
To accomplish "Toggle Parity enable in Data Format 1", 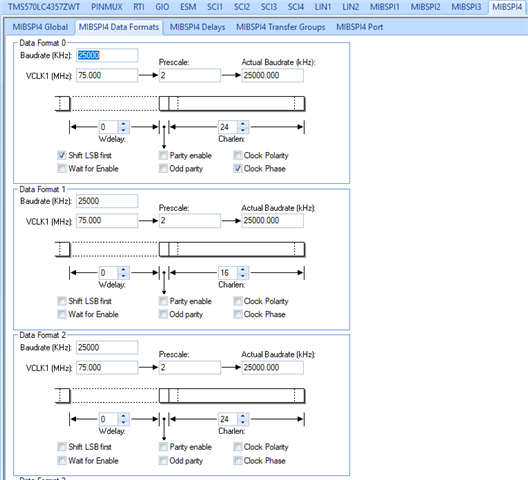I will pyautogui.click(x=163, y=301).
